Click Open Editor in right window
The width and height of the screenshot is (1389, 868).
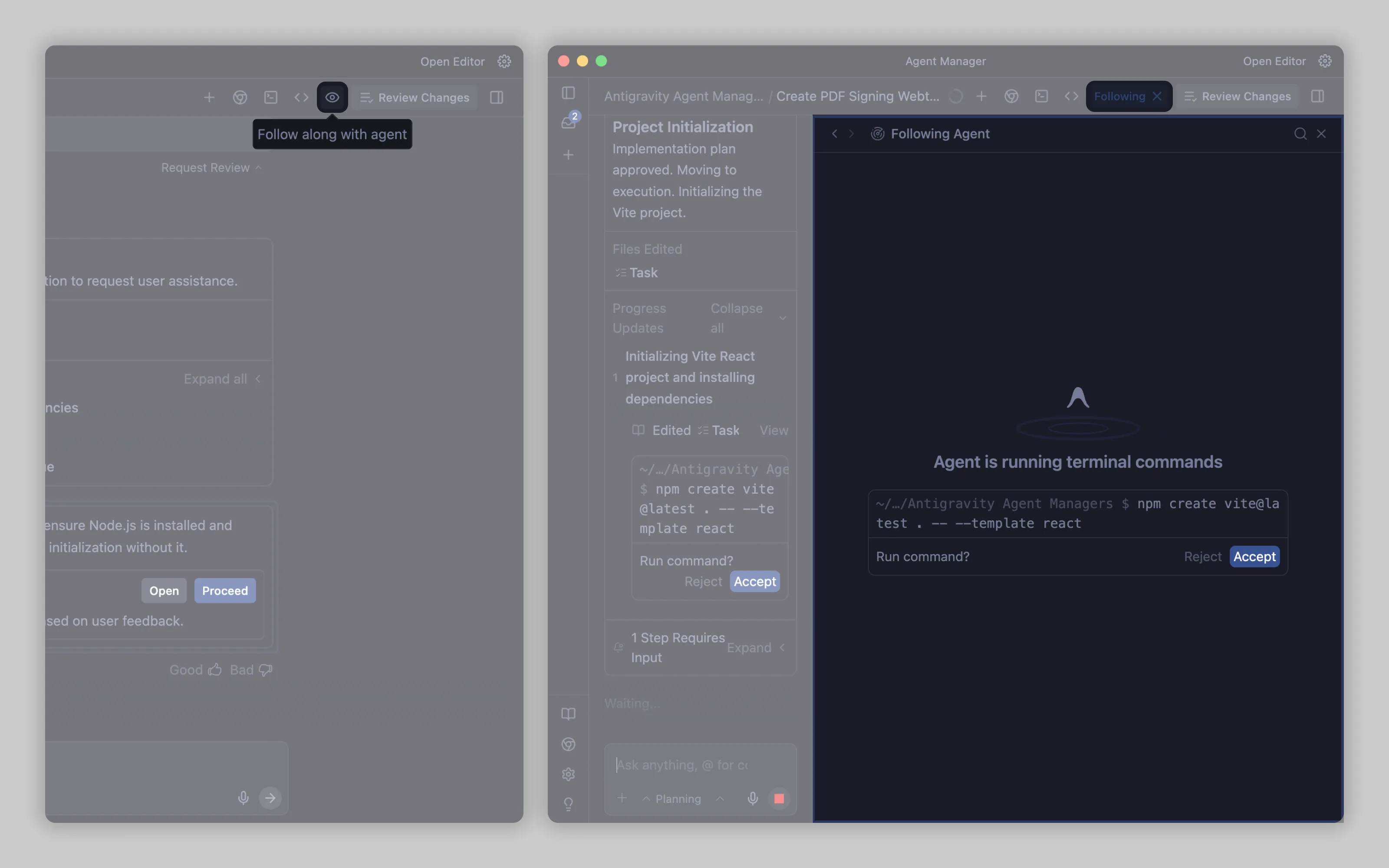[x=1274, y=62]
